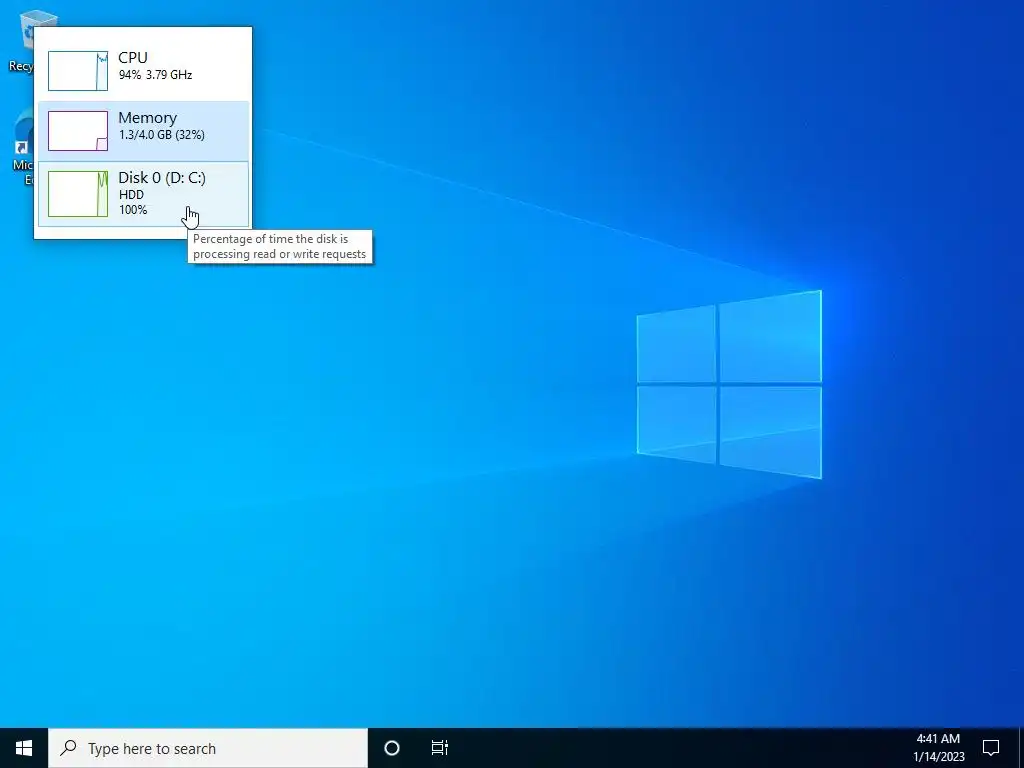Image resolution: width=1024 pixels, height=768 pixels.
Task: Open Cortana from the taskbar circle icon
Action: 392,748
